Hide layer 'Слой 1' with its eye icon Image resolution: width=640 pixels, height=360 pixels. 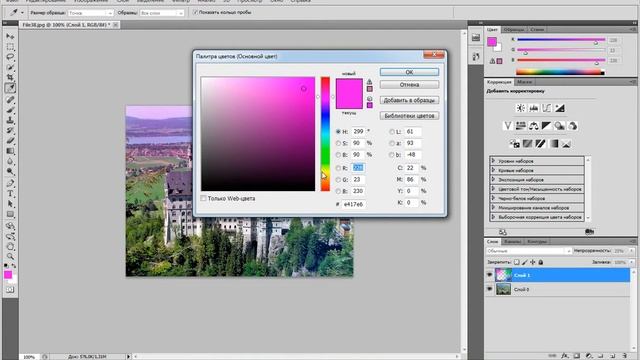(x=489, y=275)
